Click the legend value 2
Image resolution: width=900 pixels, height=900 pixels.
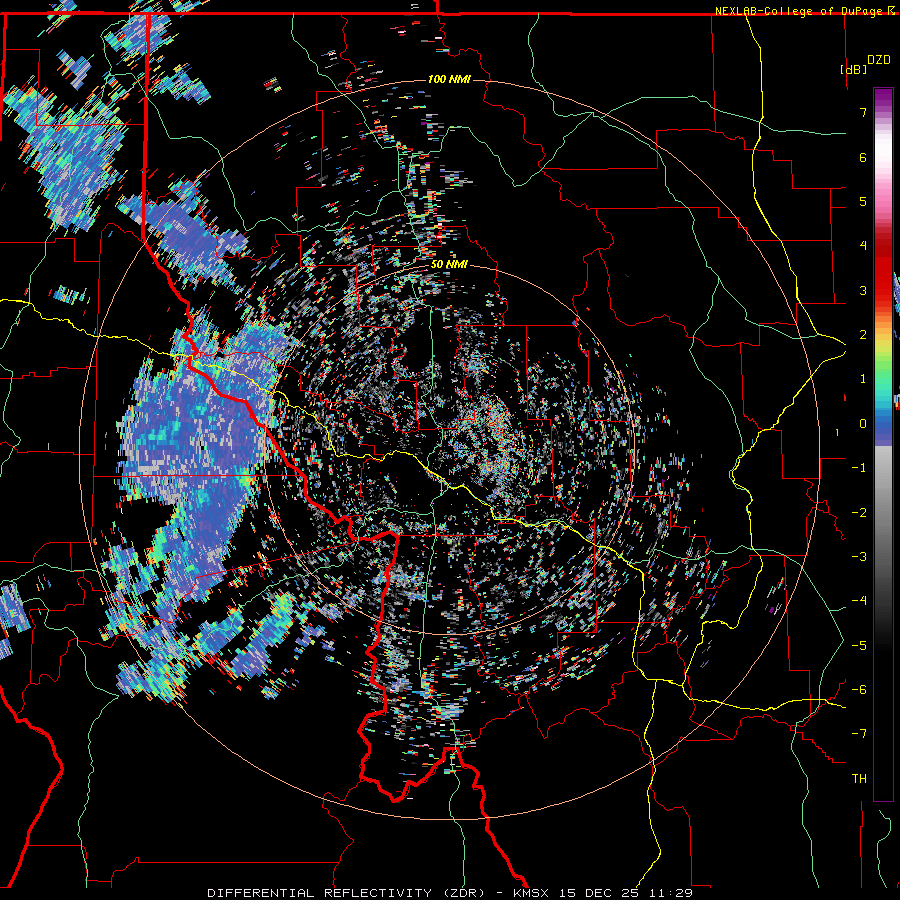tap(862, 335)
